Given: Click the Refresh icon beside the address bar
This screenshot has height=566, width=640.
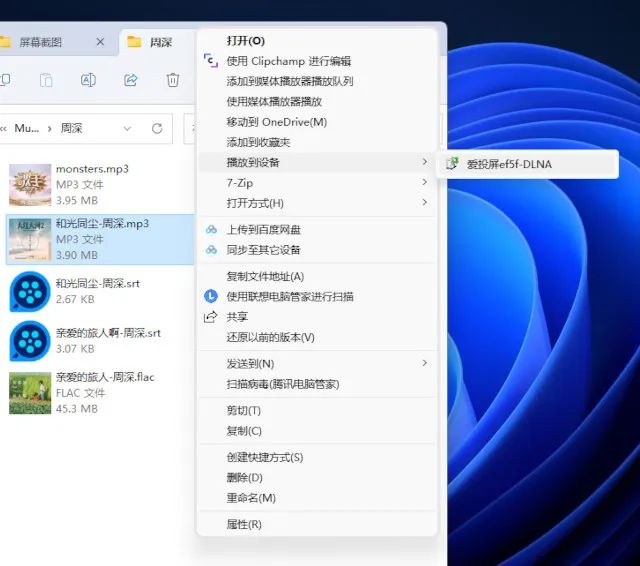Looking at the screenshot, I should tap(157, 128).
